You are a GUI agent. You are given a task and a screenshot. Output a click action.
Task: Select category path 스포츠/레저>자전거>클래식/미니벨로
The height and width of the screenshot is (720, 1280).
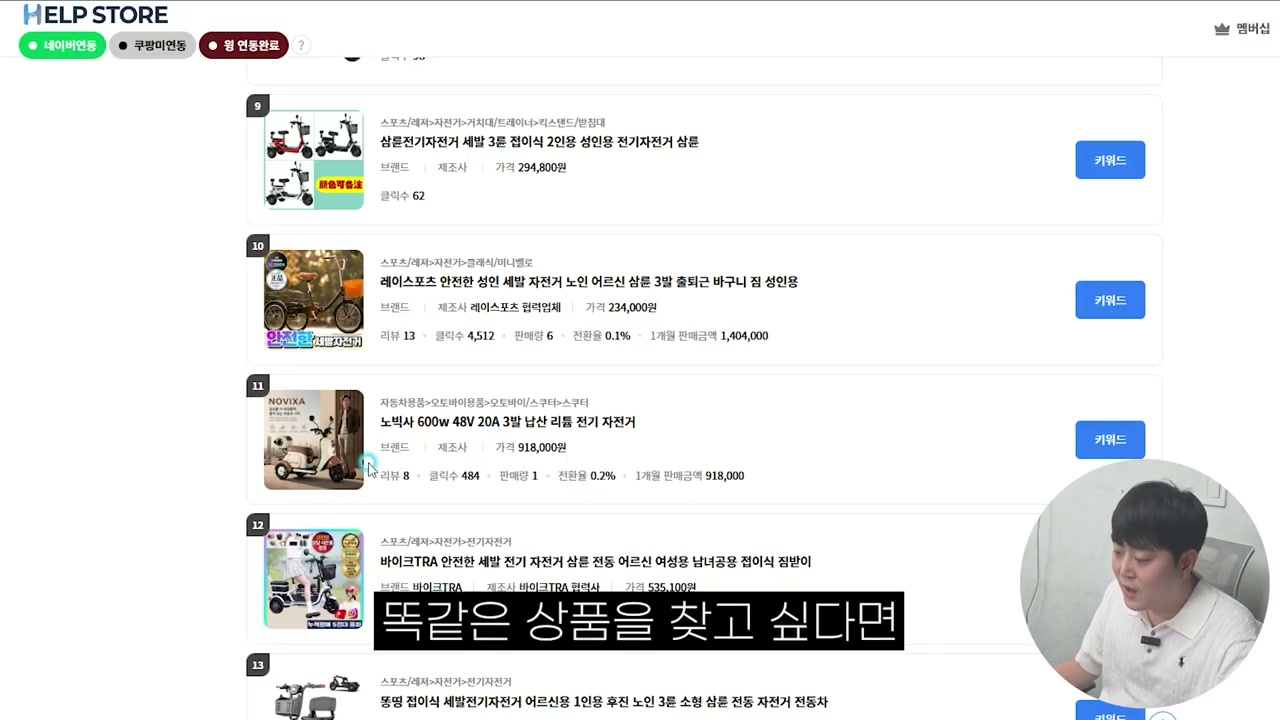pos(456,263)
